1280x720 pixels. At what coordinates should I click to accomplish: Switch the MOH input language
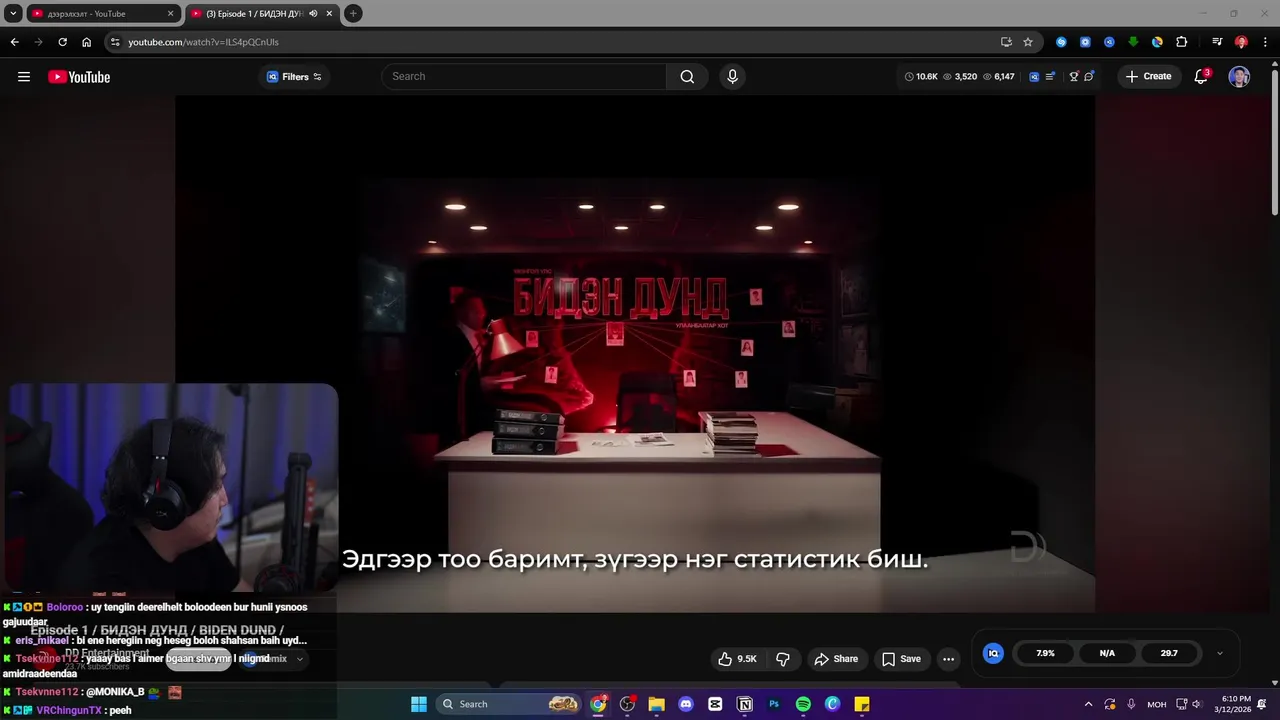(x=1157, y=704)
